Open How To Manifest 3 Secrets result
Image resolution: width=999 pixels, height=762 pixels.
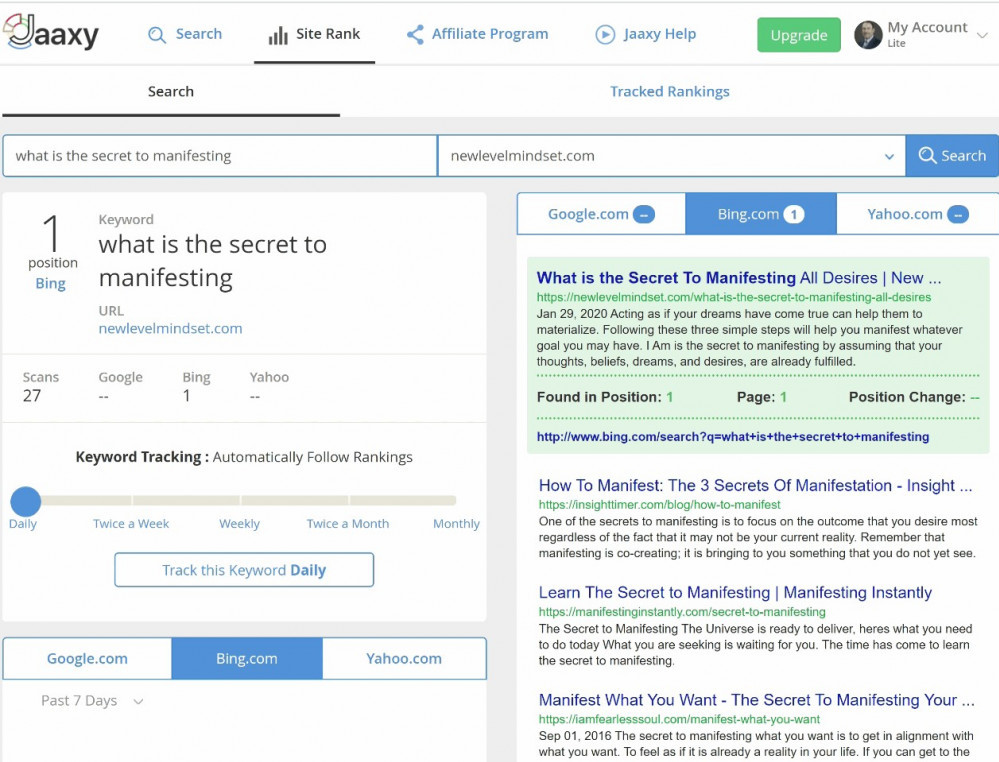pos(755,485)
